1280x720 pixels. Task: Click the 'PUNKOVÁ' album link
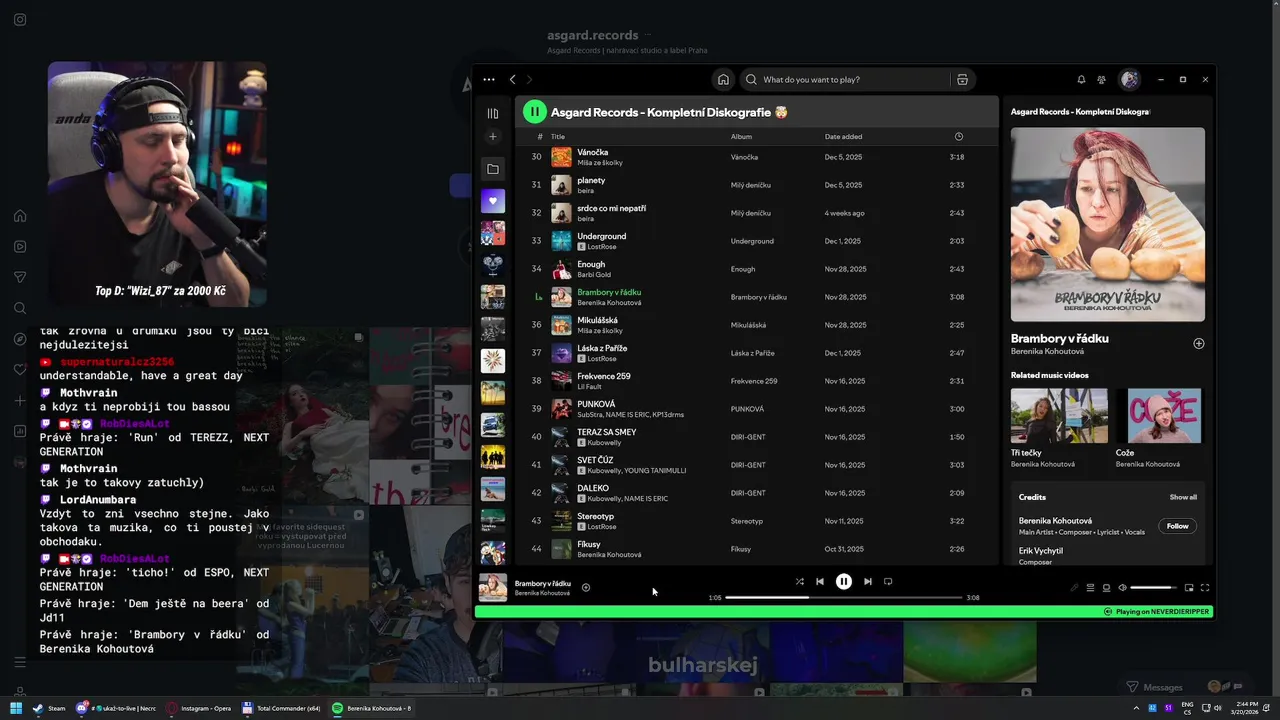[x=747, y=409]
